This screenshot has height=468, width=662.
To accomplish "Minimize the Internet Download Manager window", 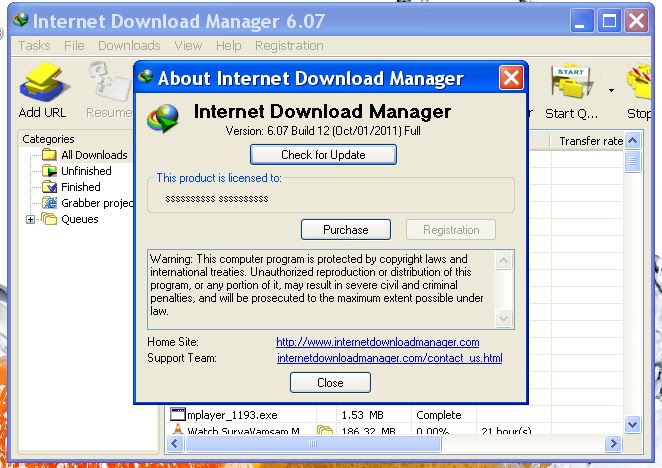I will [582, 20].
